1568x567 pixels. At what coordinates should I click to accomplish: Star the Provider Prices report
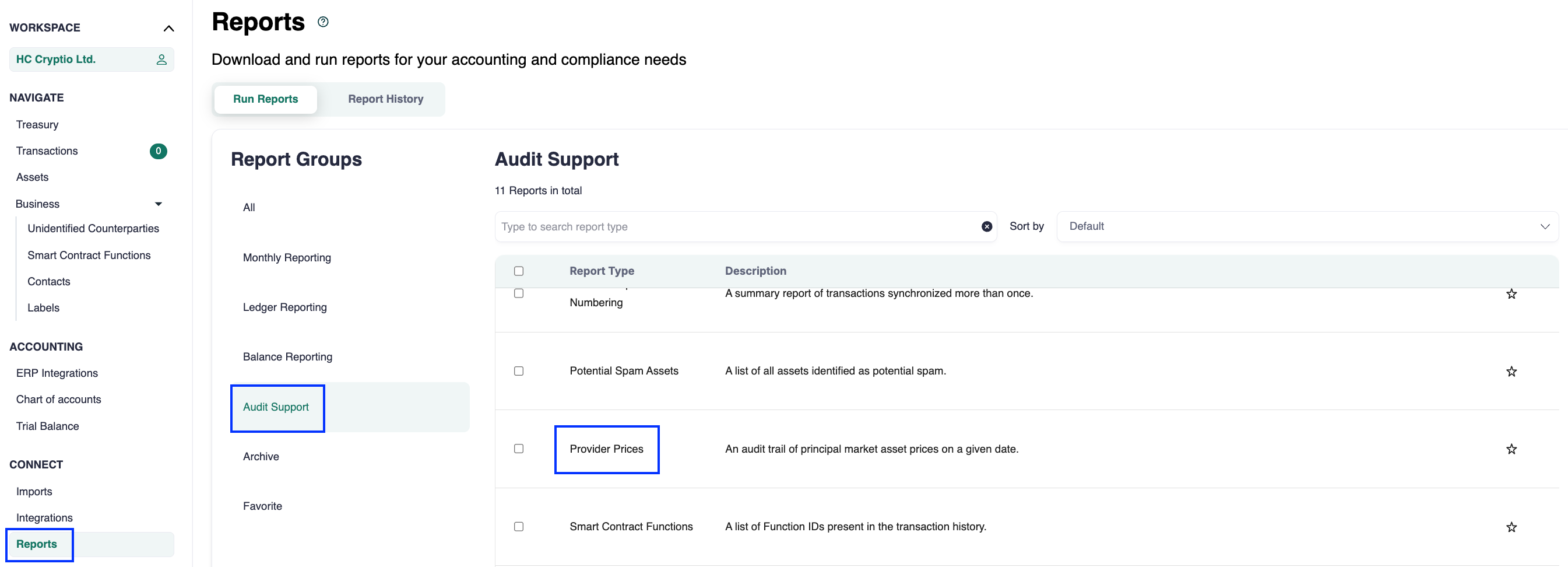tap(1511, 450)
